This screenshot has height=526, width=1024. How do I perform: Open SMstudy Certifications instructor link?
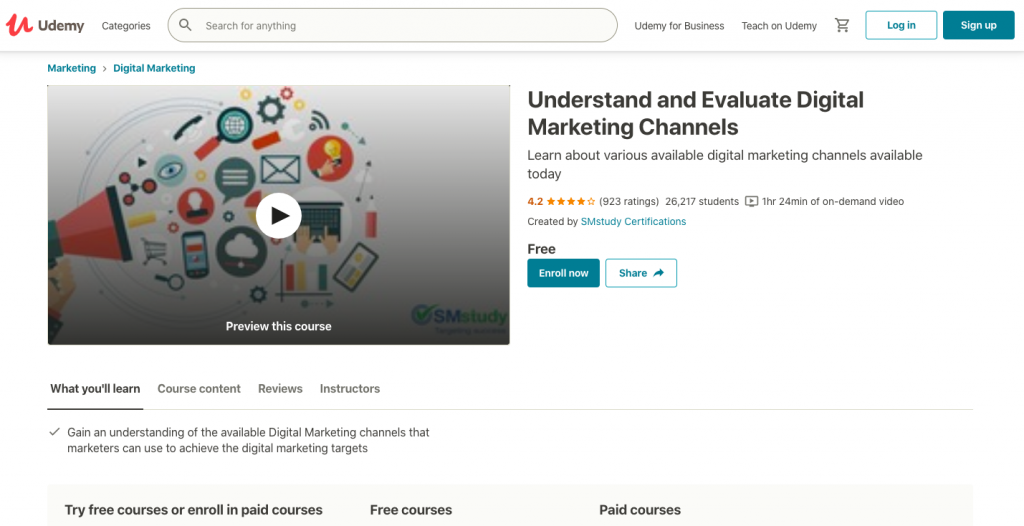633,222
